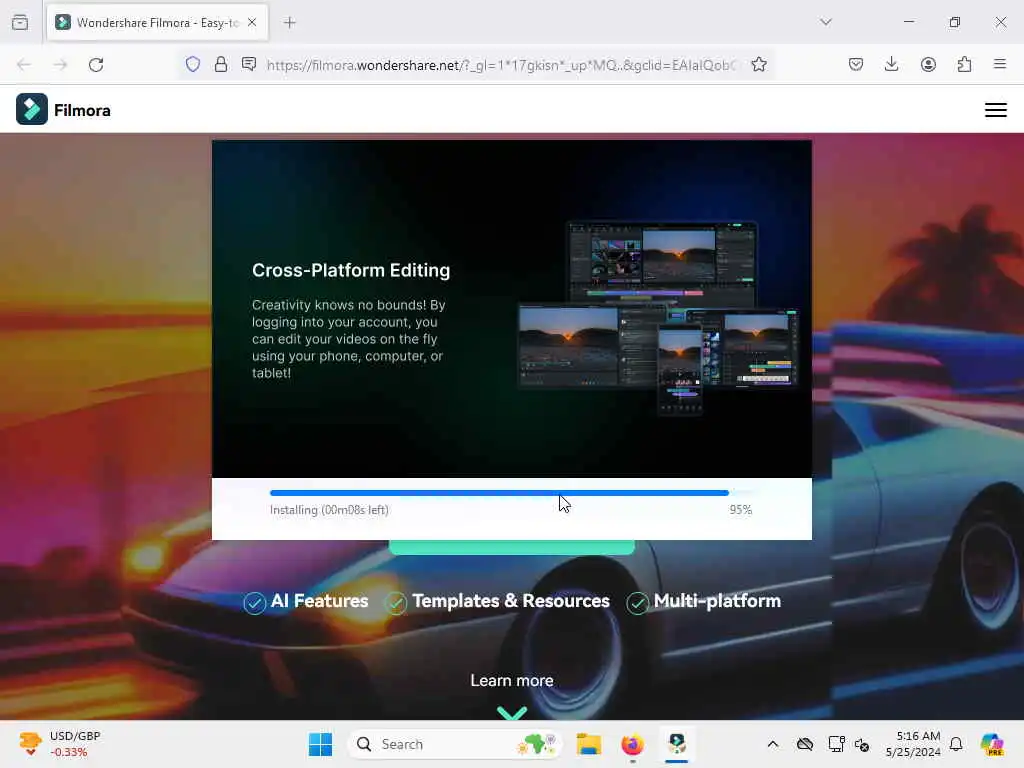This screenshot has width=1024, height=768.
Task: Click Templates & Resources feature item
Action: point(497,601)
